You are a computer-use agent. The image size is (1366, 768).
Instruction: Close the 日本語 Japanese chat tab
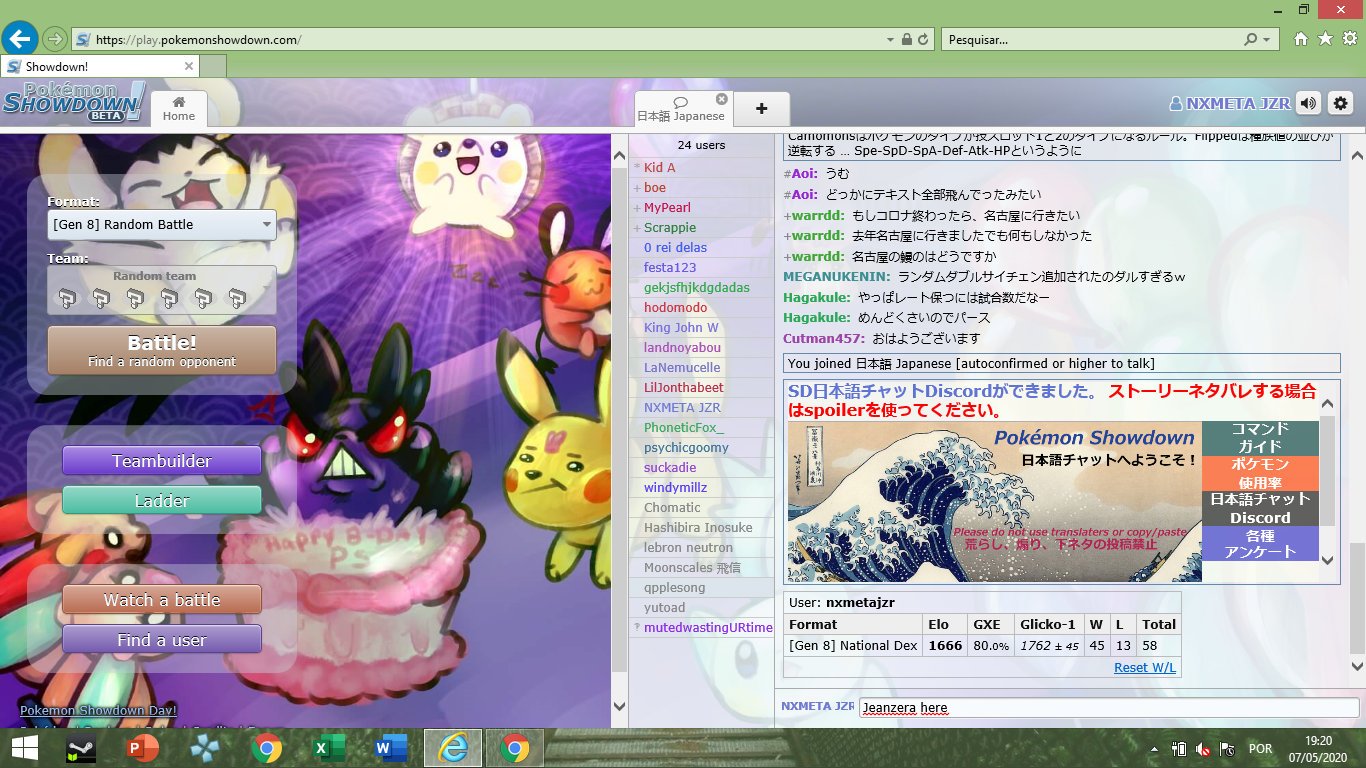[x=721, y=99]
